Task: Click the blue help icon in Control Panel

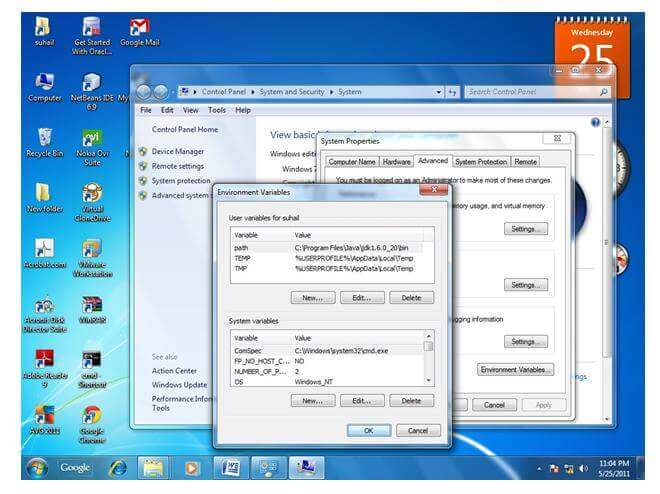Action: tap(595, 122)
